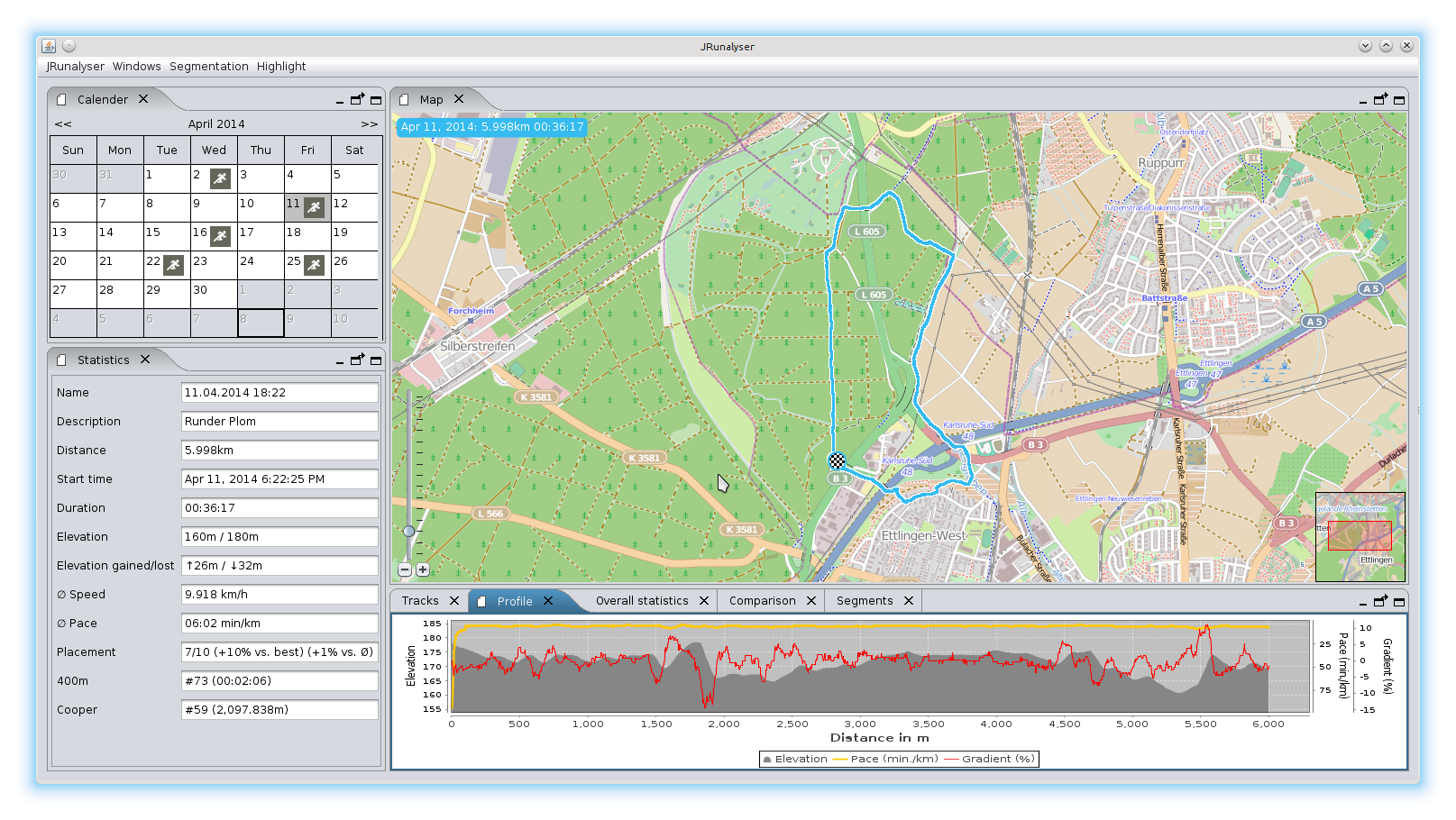Click the runner activity icon on April 11
This screenshot has width=1456, height=820.
312,207
